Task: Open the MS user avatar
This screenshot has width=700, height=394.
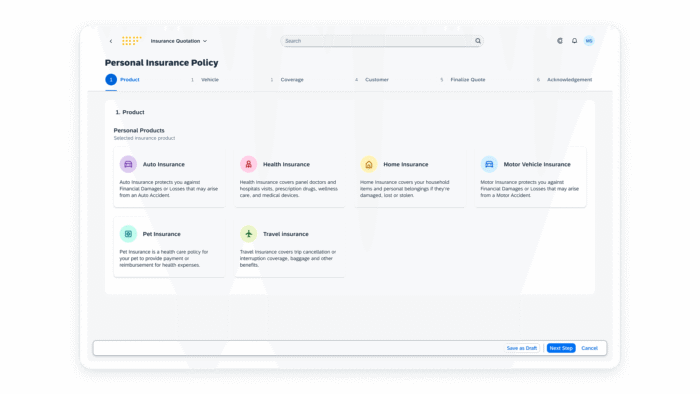Action: 589,41
